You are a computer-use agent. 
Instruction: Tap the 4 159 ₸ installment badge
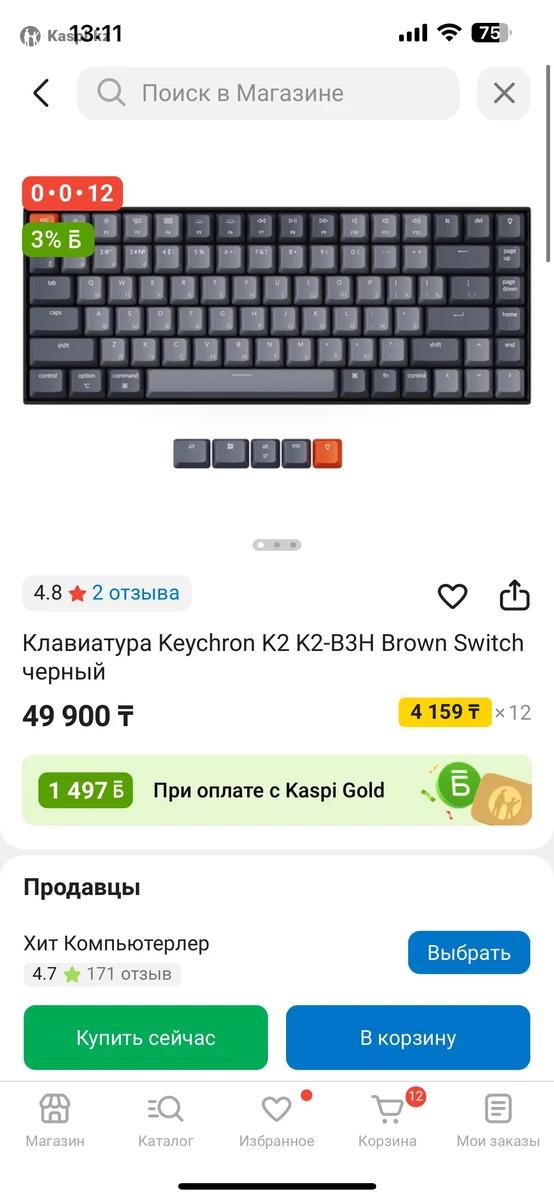[x=445, y=712]
